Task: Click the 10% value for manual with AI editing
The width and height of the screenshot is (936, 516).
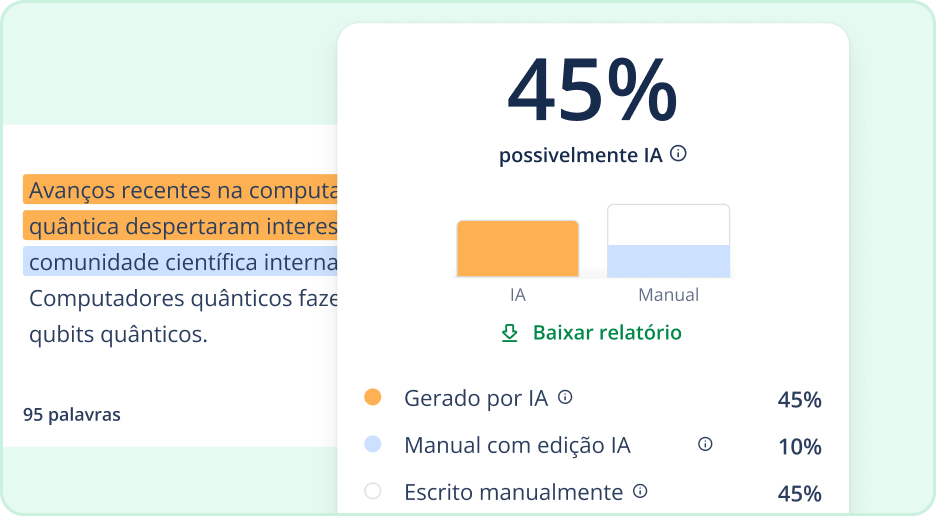Action: [799, 446]
